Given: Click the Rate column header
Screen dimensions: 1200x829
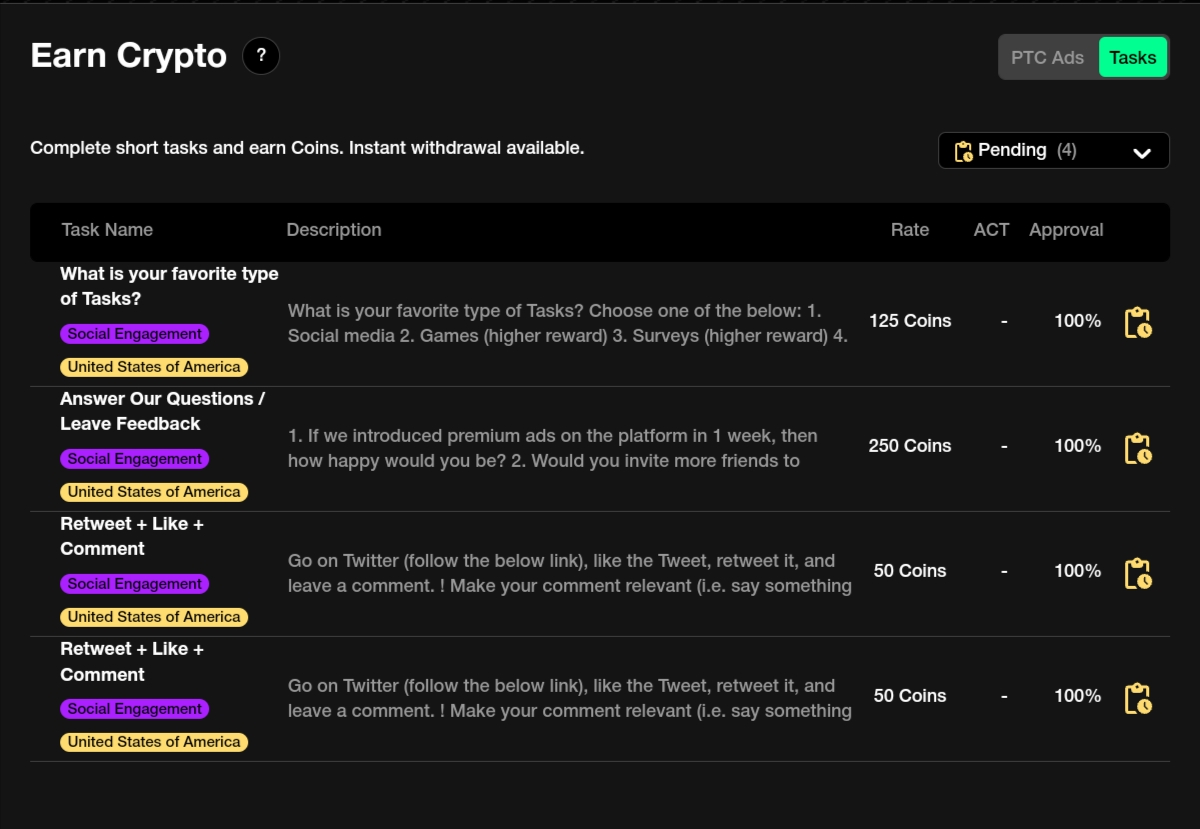Looking at the screenshot, I should coord(910,230).
